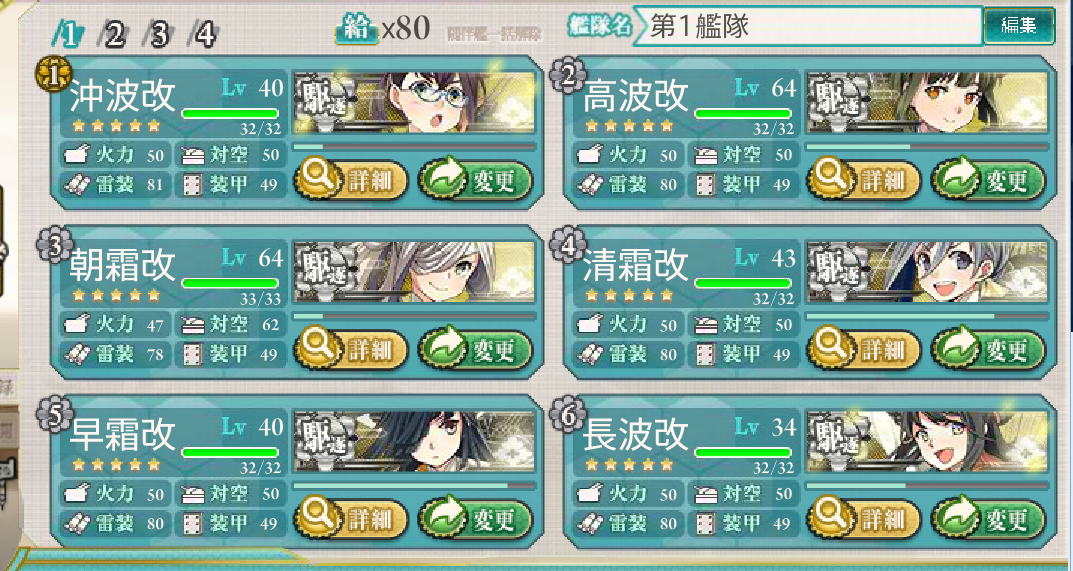Open 詳細 details for 長波改
This screenshot has width=1073, height=571.
point(864,519)
